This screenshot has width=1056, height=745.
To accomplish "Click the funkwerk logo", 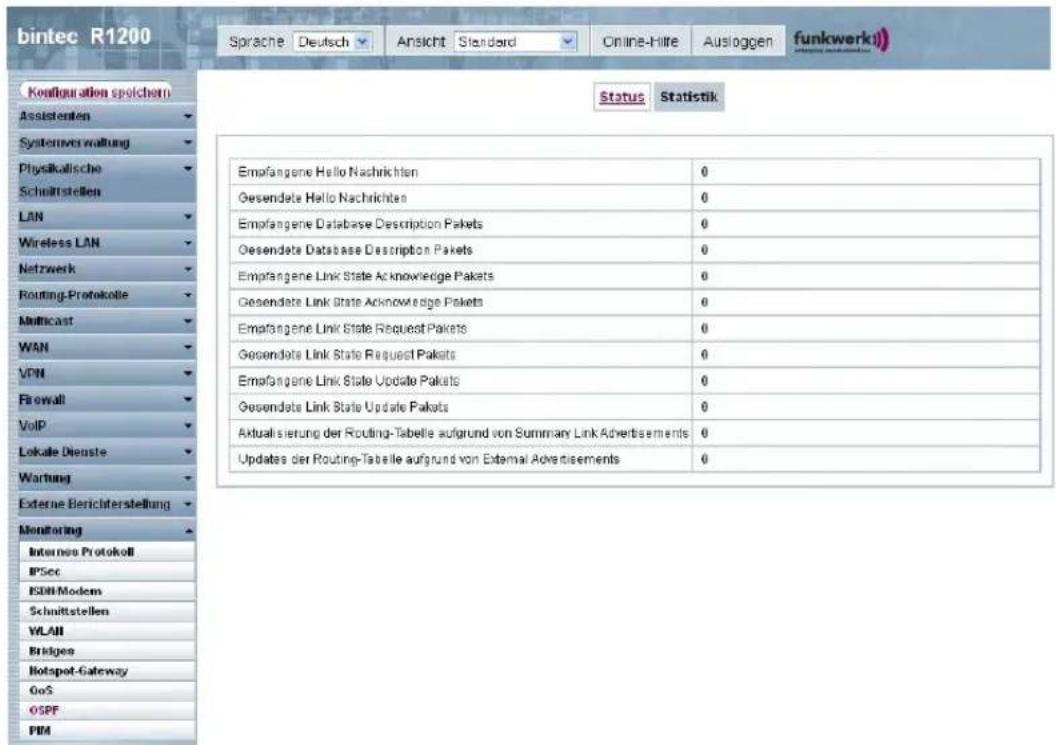I will pos(841,40).
